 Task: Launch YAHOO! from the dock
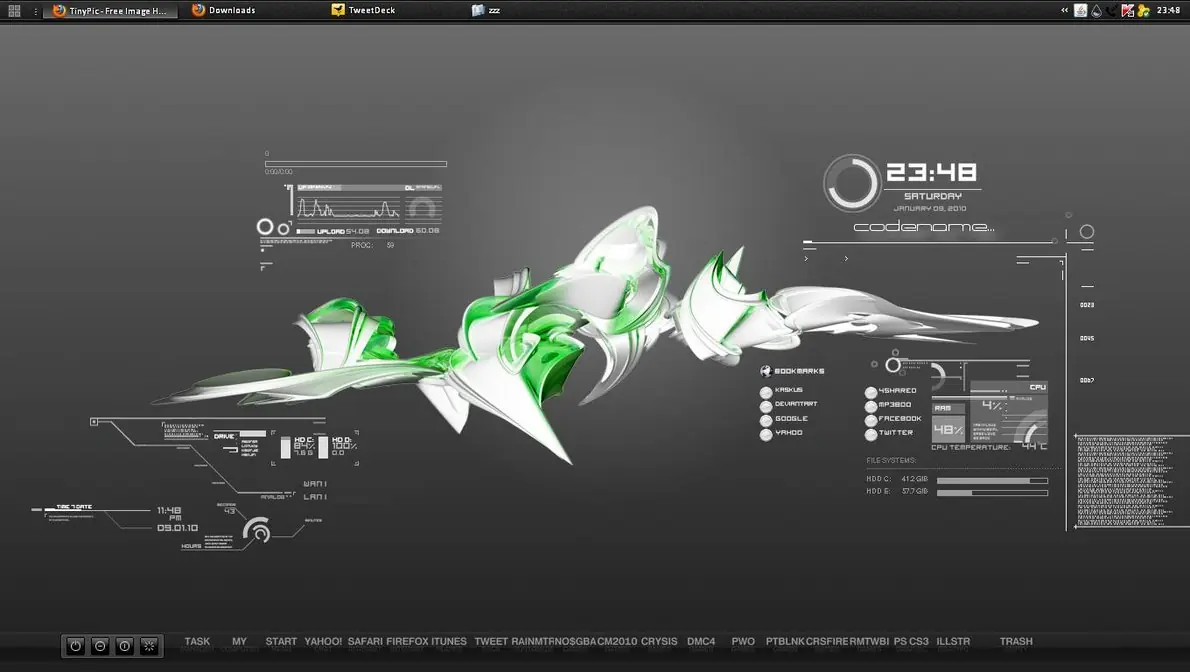(323, 642)
